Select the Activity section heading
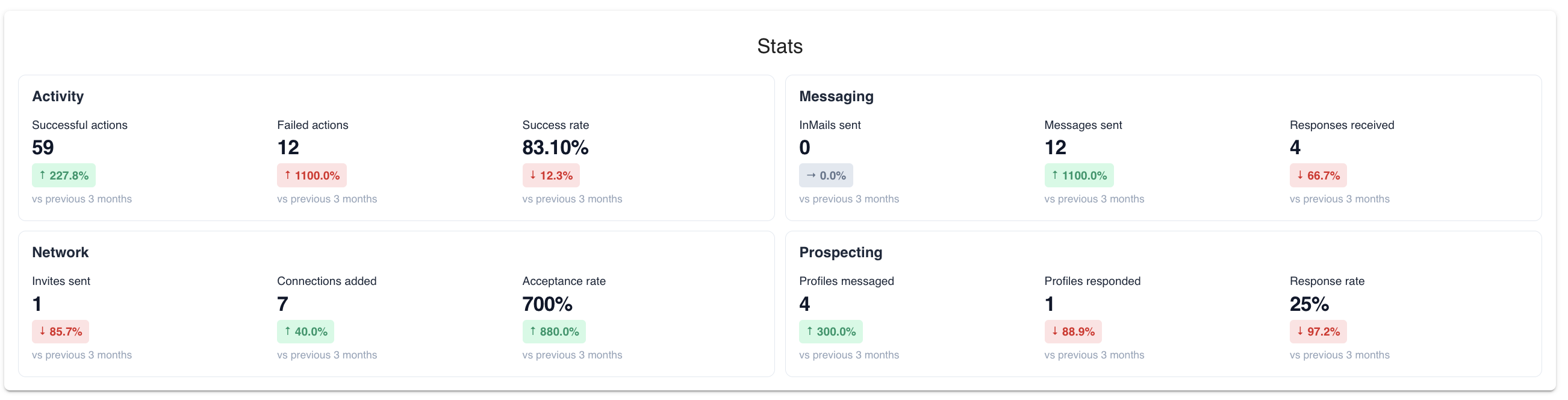Screen dimensions: 1568x400 (x=58, y=96)
